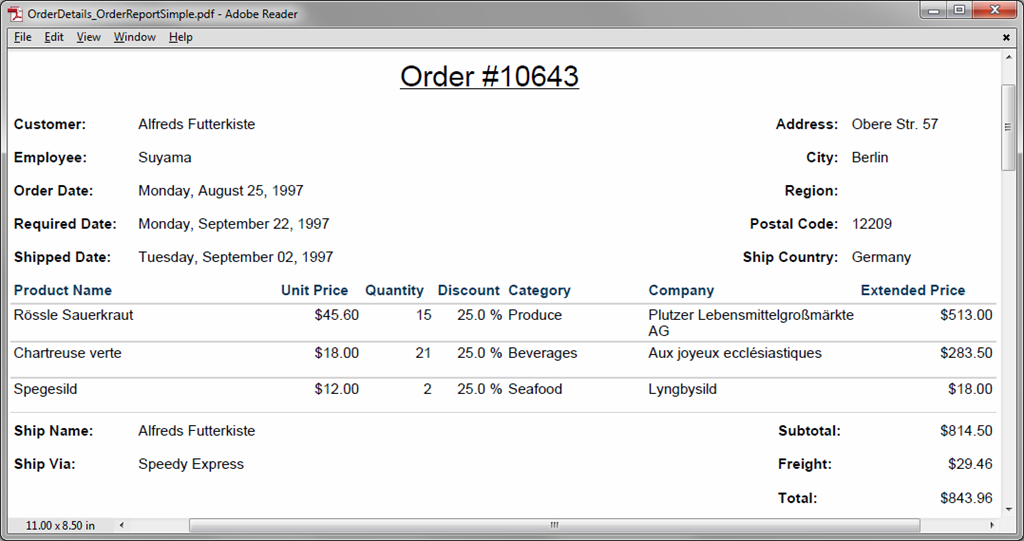Image resolution: width=1024 pixels, height=541 pixels.
Task: Click subtotal amount $814.50
Action: [x=966, y=431]
